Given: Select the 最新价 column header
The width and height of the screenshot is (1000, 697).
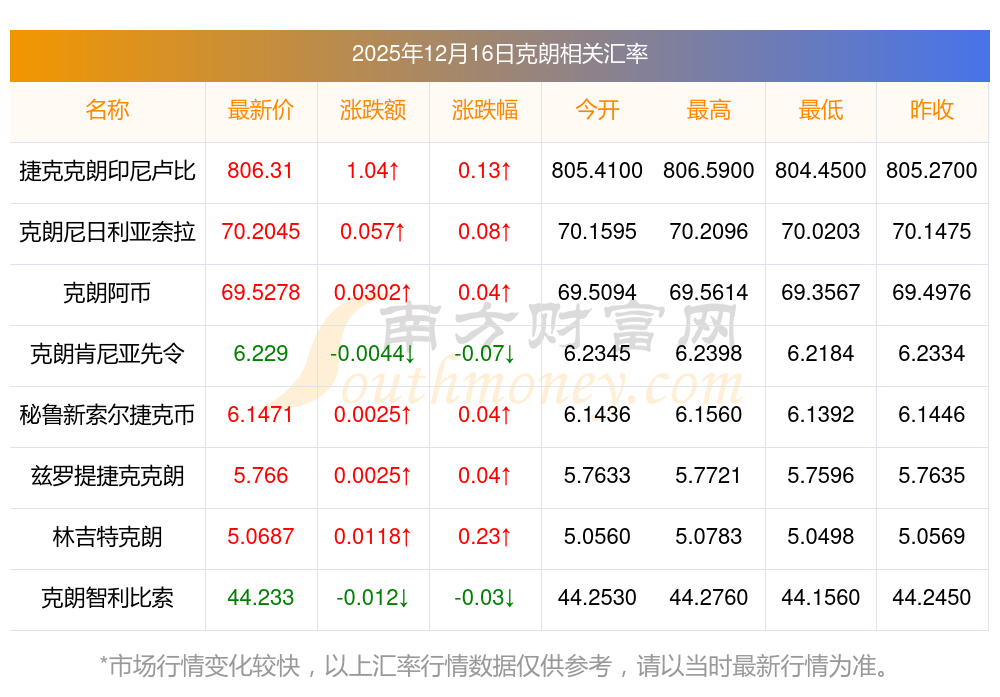Looking at the screenshot, I should pyautogui.click(x=260, y=110).
